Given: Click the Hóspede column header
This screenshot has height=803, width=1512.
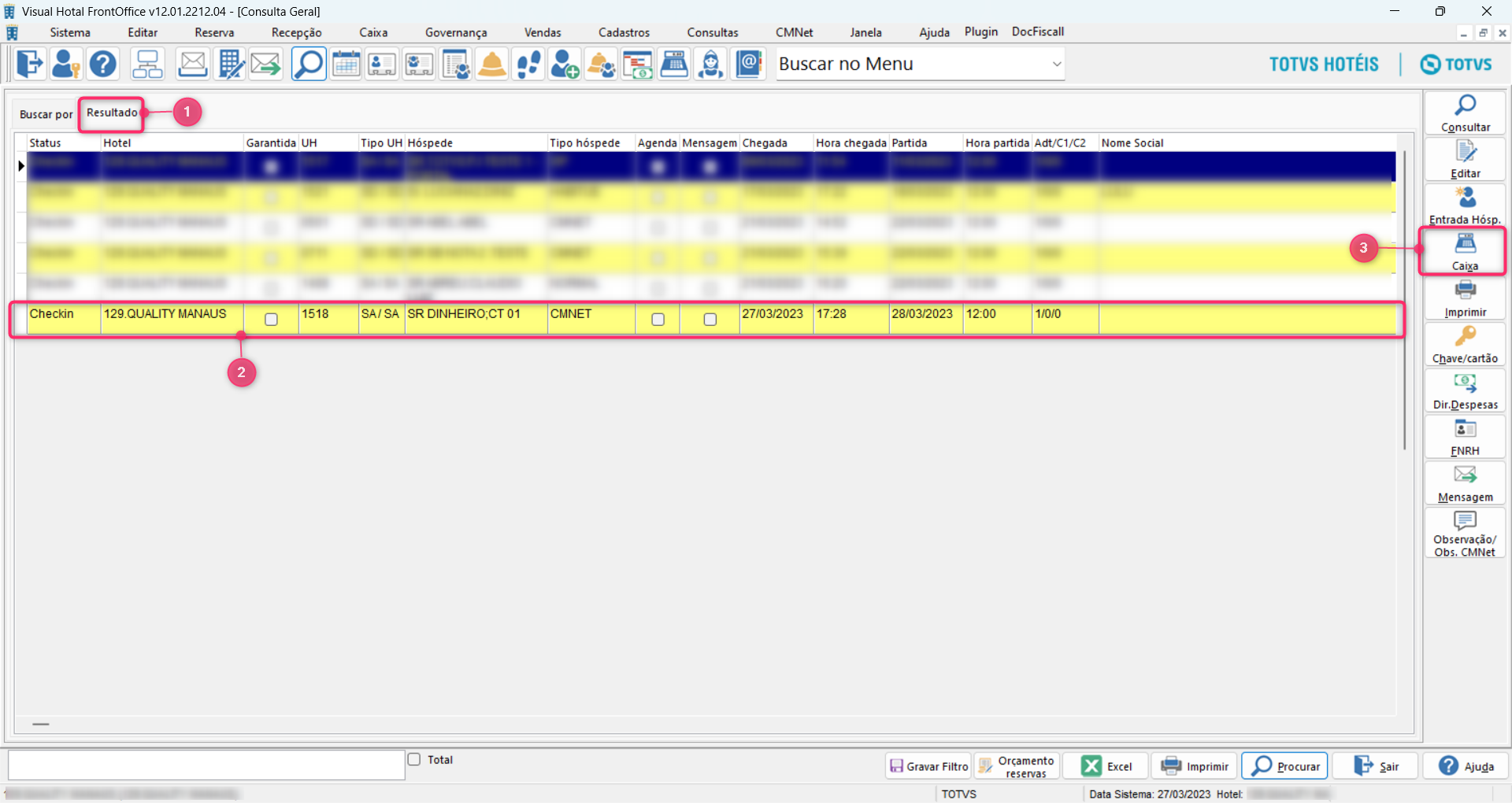Looking at the screenshot, I should pyautogui.click(x=476, y=142).
